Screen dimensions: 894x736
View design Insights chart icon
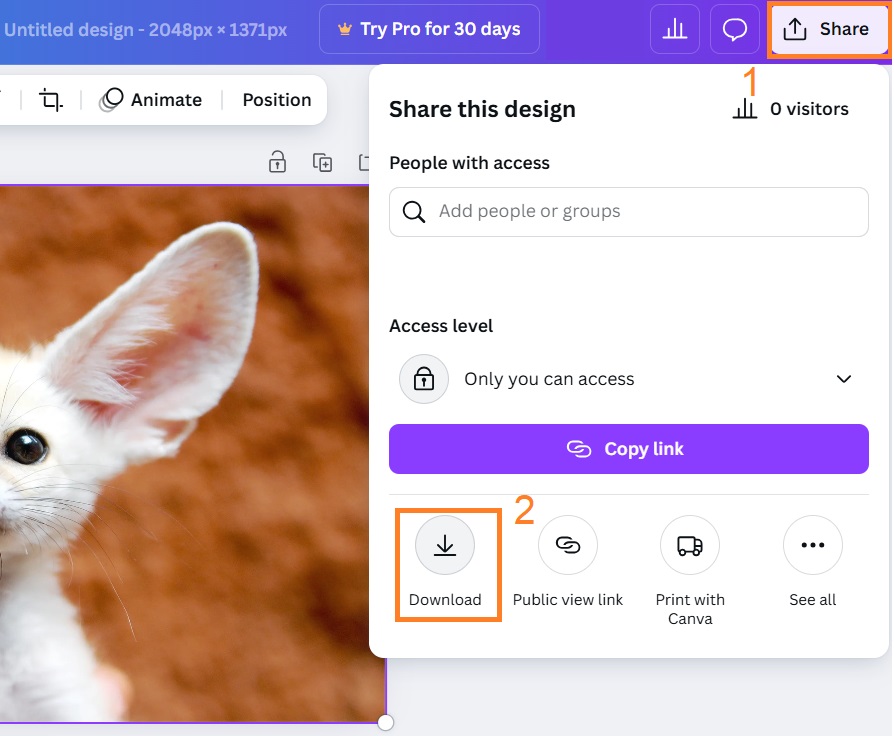(674, 29)
